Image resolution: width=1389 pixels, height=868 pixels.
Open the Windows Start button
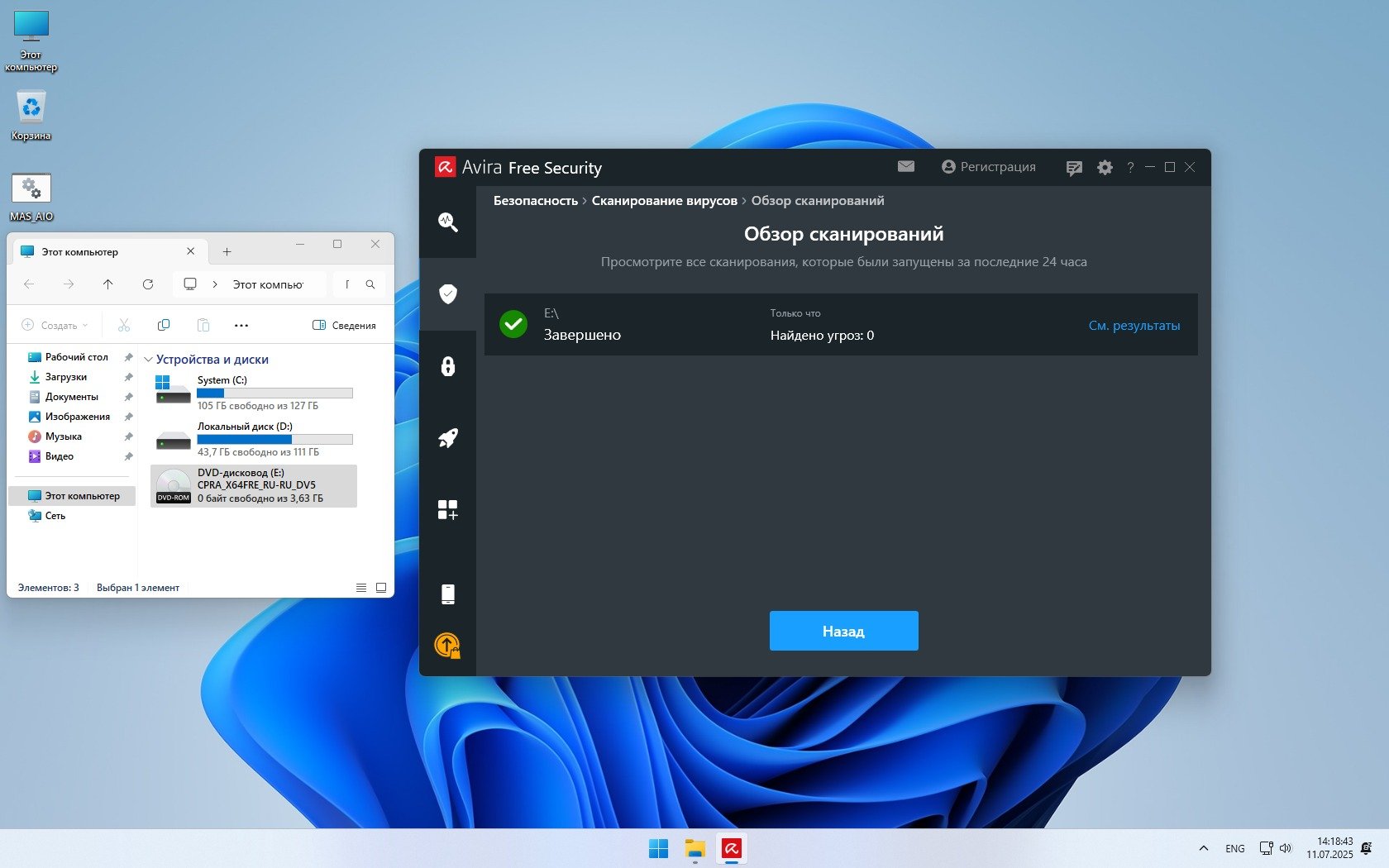click(x=658, y=848)
